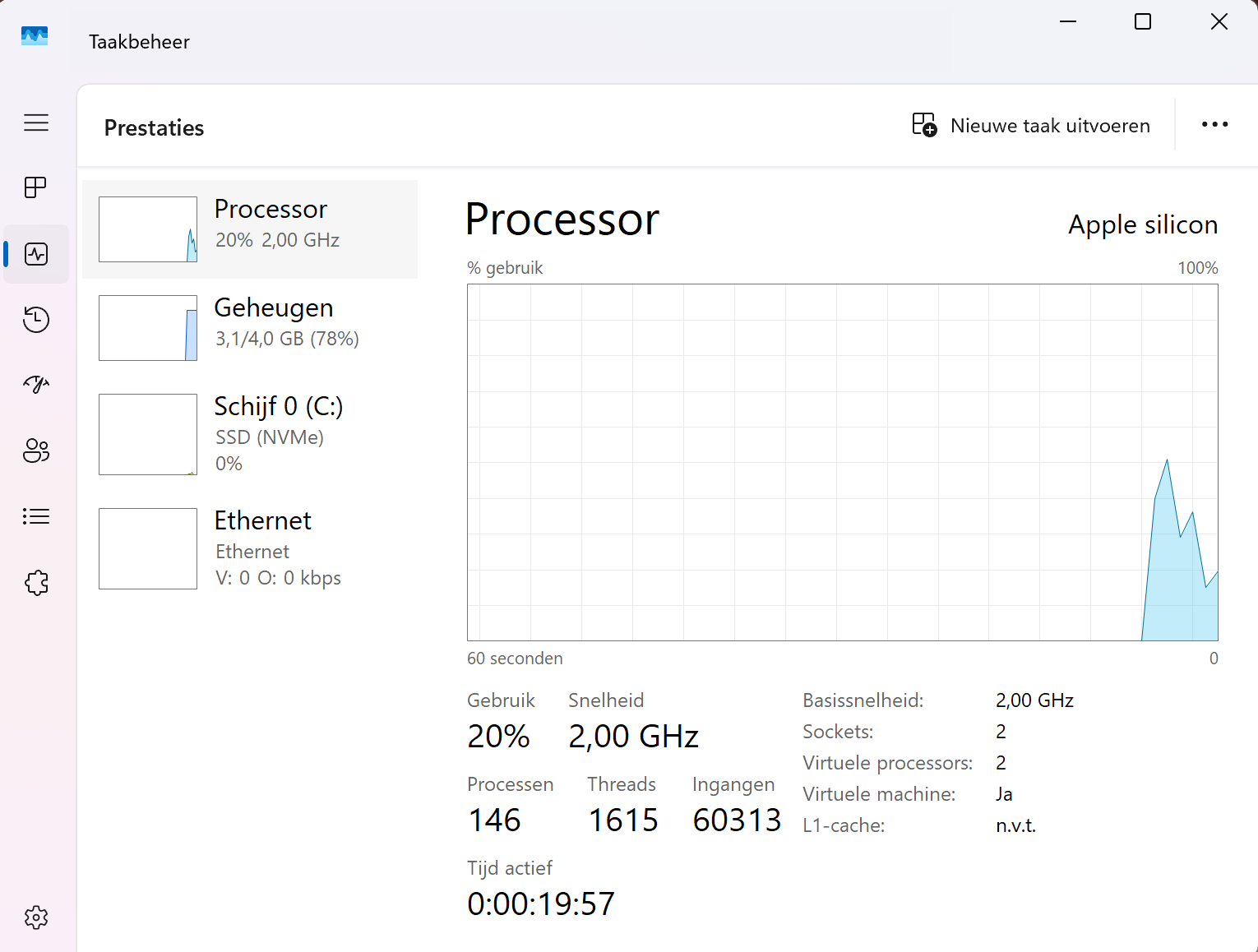Viewport: 1258px width, 952px height.
Task: Open the Services puzzle-piece icon
Action: tap(36, 583)
